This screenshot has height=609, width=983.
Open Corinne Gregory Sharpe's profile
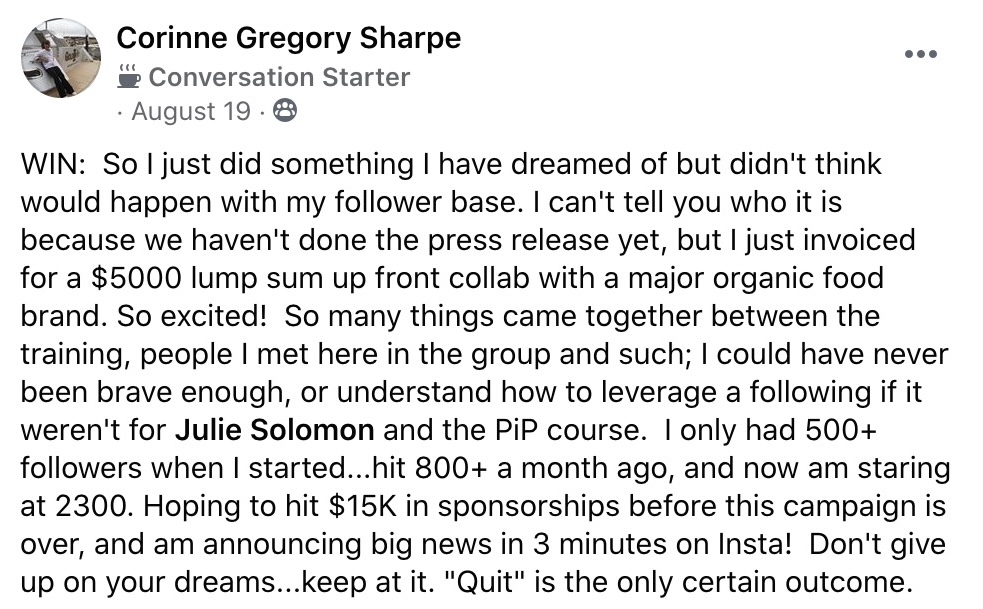288,38
